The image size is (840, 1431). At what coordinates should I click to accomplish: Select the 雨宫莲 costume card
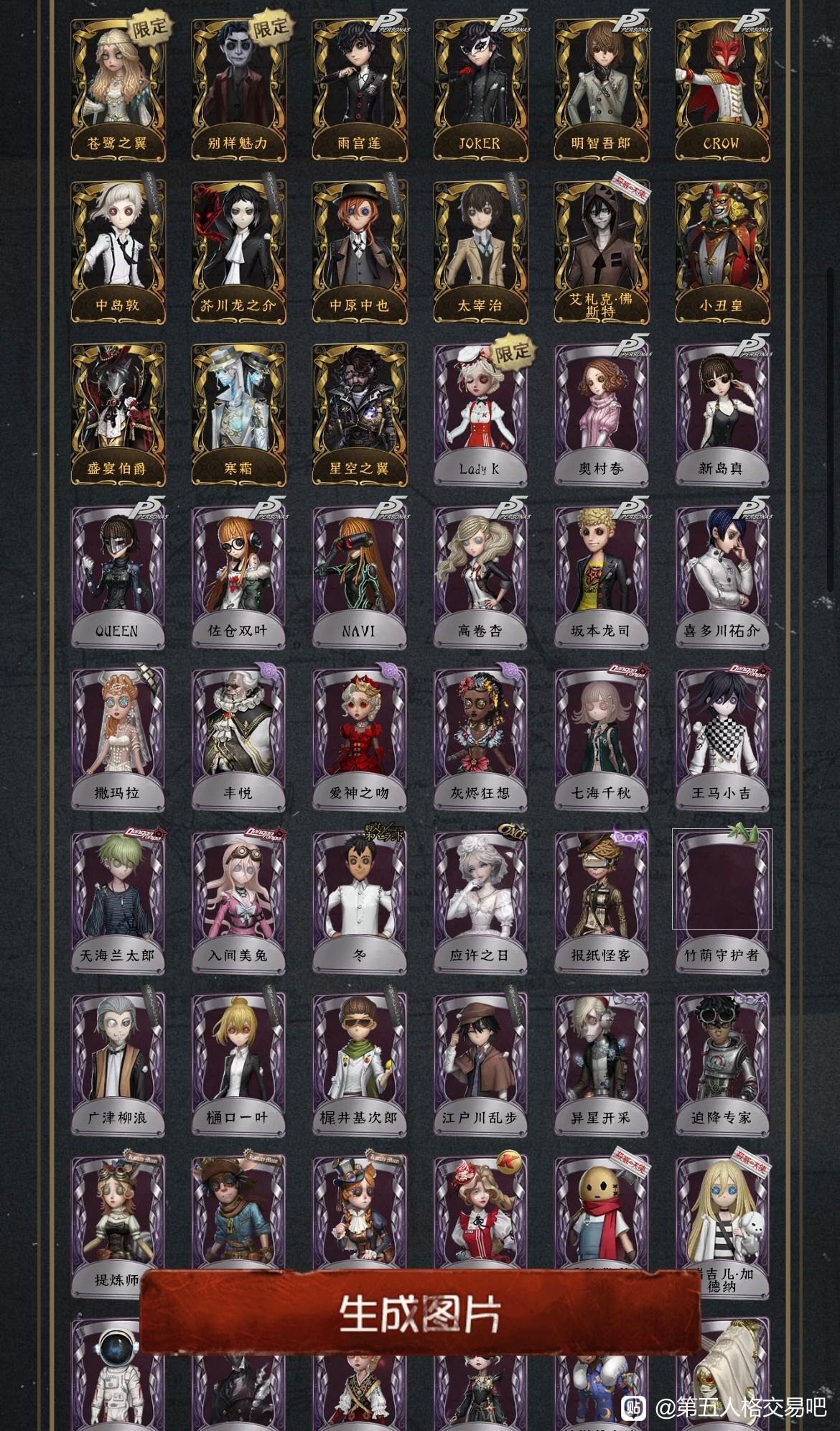click(x=359, y=88)
